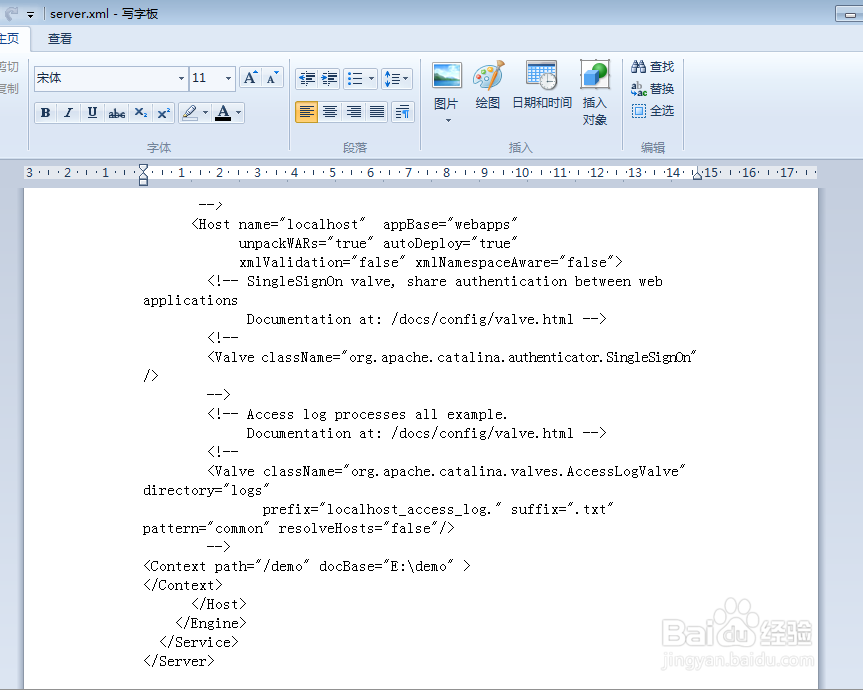Apply the text highlight color pen
The width and height of the screenshot is (863, 690).
pyautogui.click(x=189, y=113)
